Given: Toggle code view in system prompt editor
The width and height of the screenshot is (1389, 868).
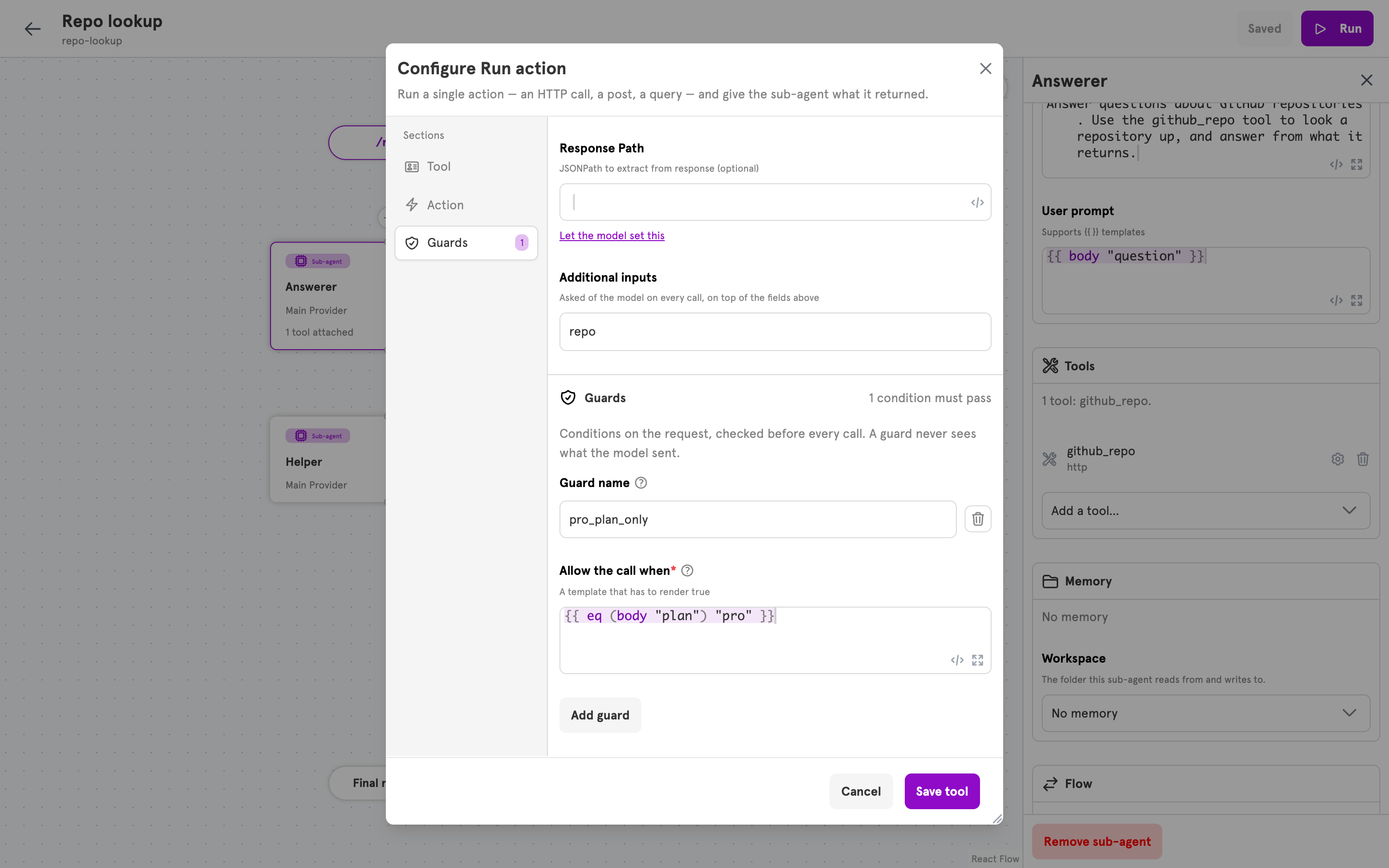Looking at the screenshot, I should point(1335,165).
